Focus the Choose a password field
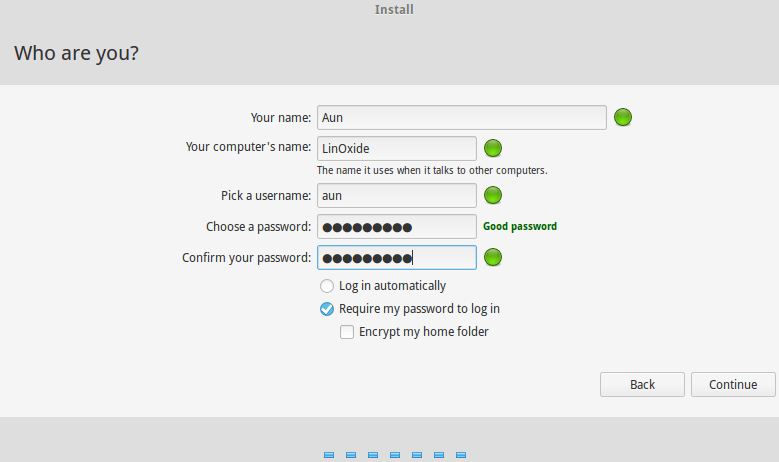The image size is (779, 462). pyautogui.click(x=396, y=227)
